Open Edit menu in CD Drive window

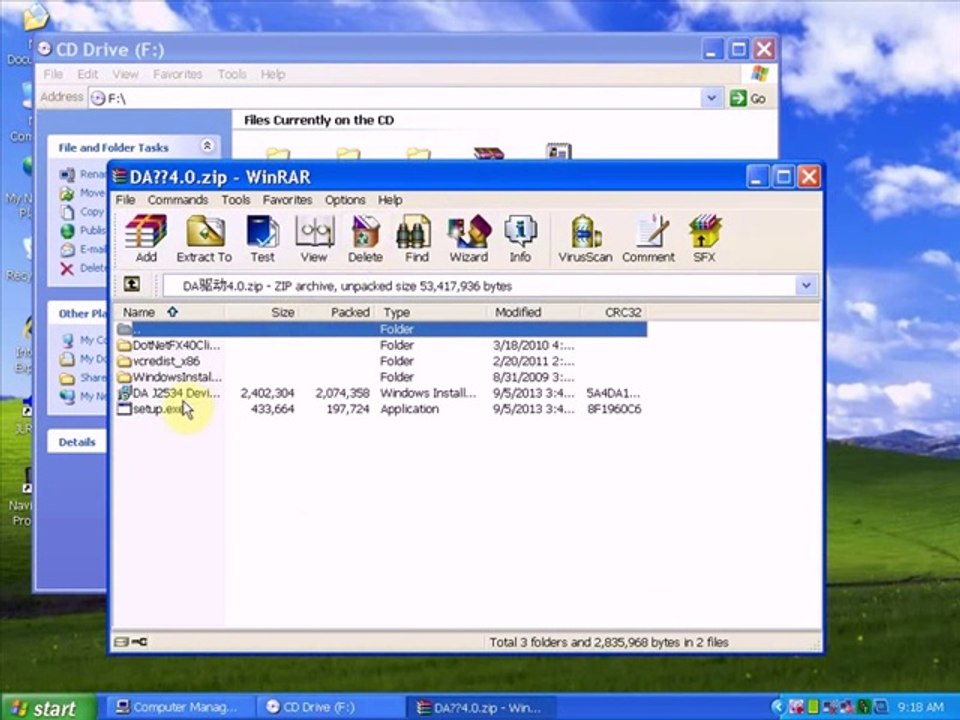(x=88, y=74)
